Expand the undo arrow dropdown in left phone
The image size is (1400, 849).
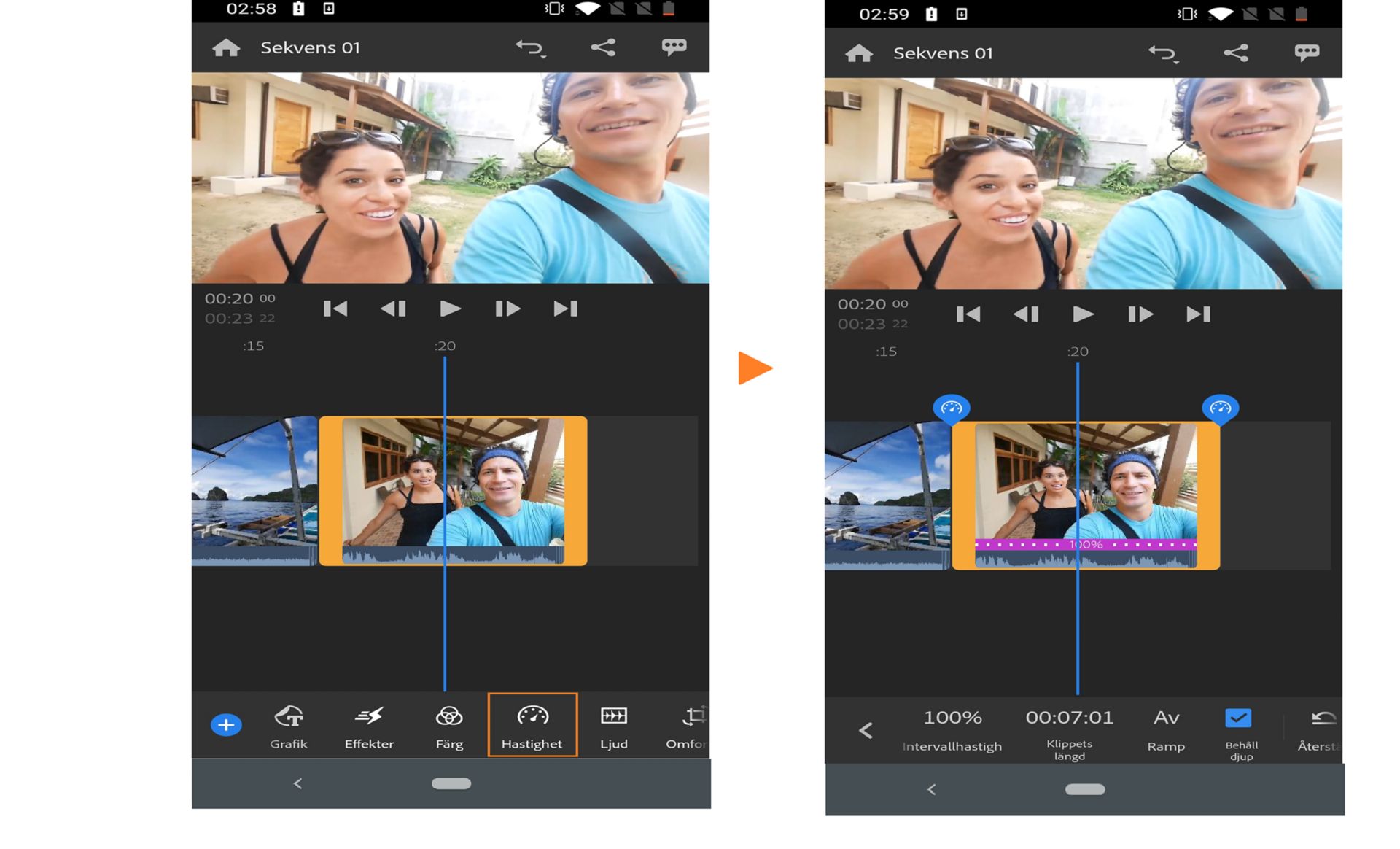point(531,48)
